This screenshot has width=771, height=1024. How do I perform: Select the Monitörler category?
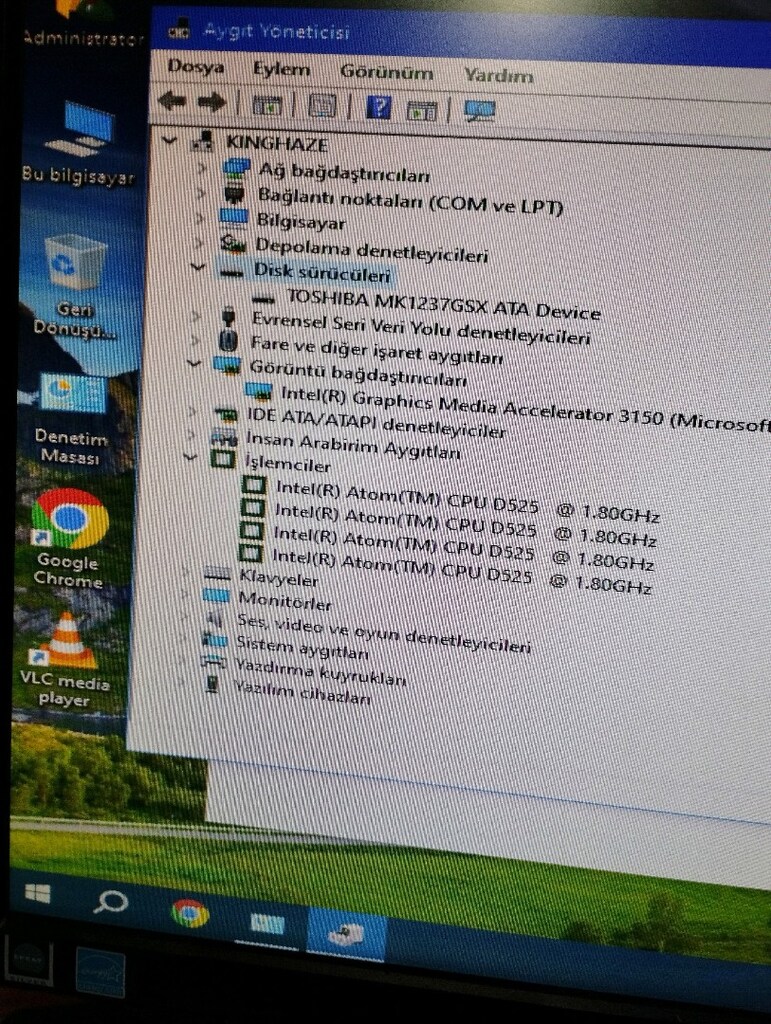click(x=285, y=600)
